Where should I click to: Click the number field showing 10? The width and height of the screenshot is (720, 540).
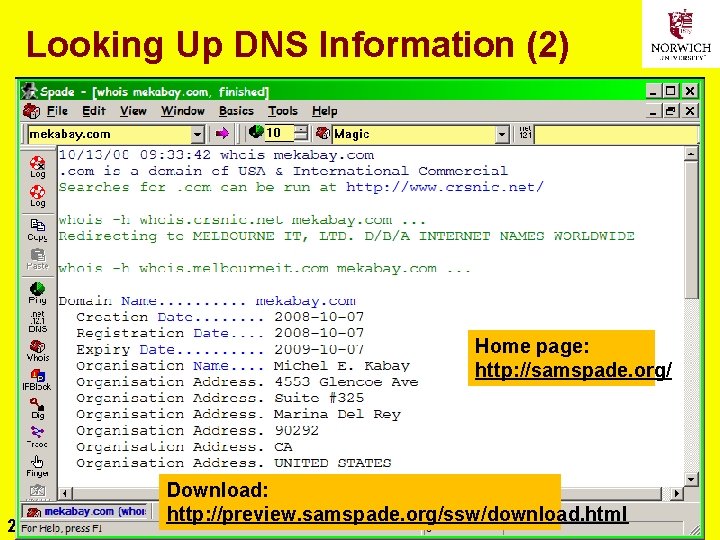tap(279, 133)
